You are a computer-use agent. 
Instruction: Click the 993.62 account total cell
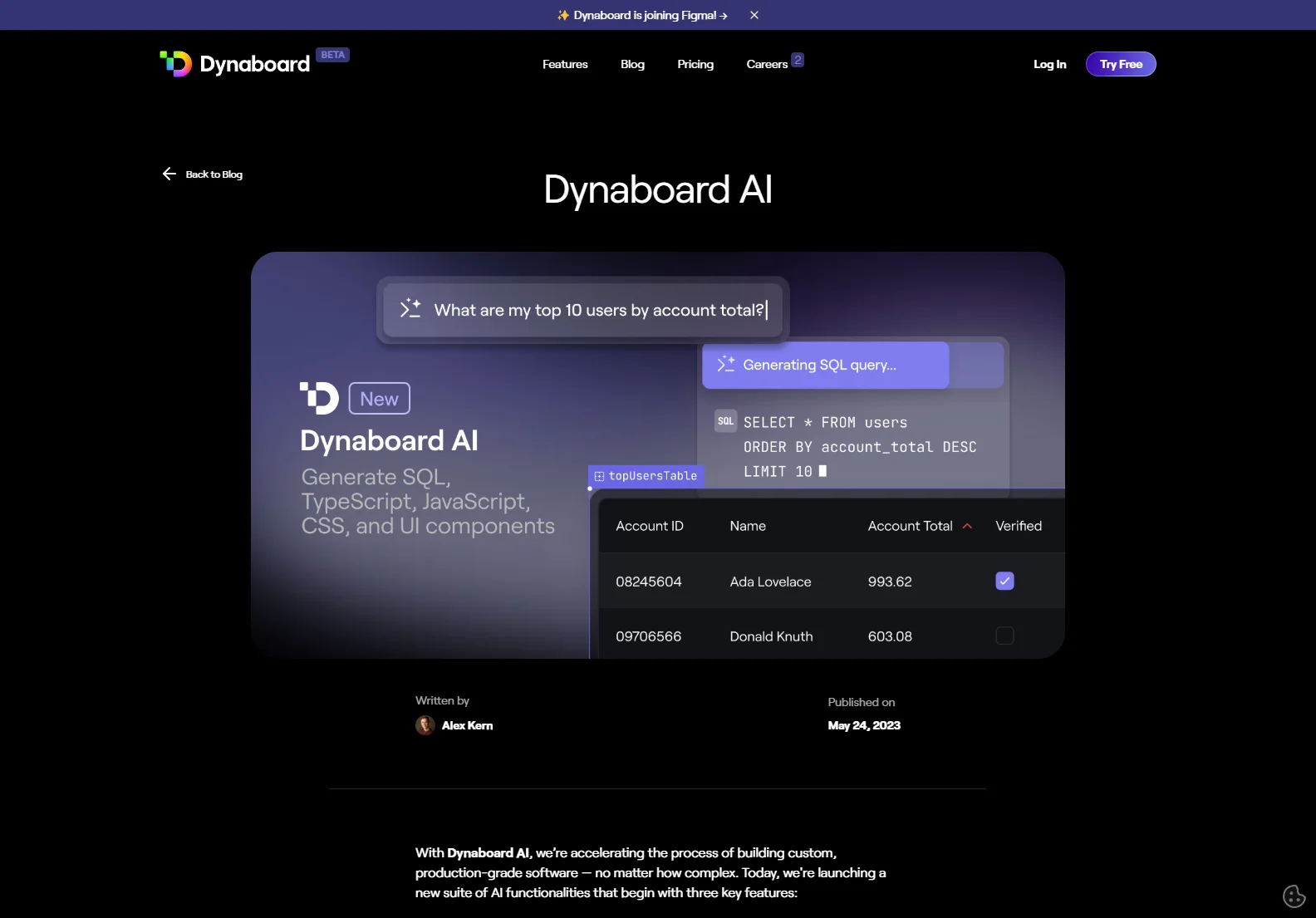click(x=890, y=582)
